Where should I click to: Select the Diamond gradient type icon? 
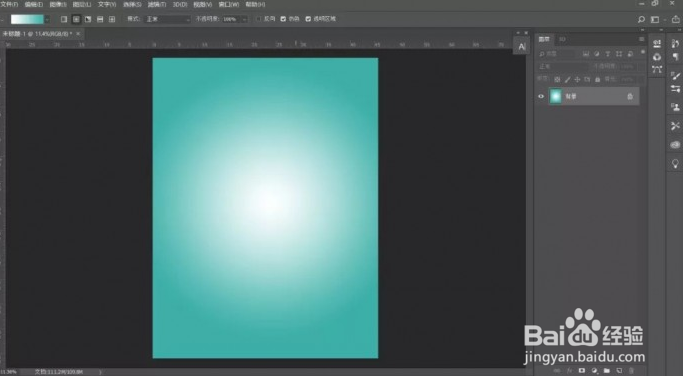tap(112, 19)
